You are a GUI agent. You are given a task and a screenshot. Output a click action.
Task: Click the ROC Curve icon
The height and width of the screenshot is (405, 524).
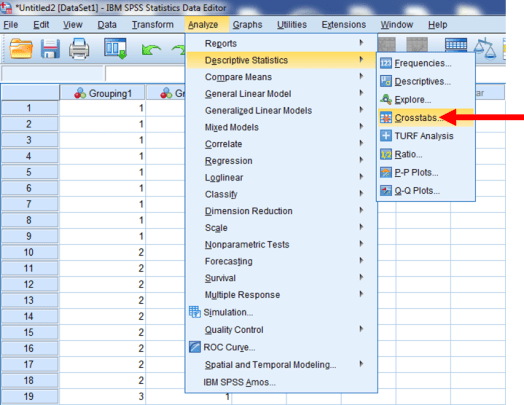pos(194,347)
